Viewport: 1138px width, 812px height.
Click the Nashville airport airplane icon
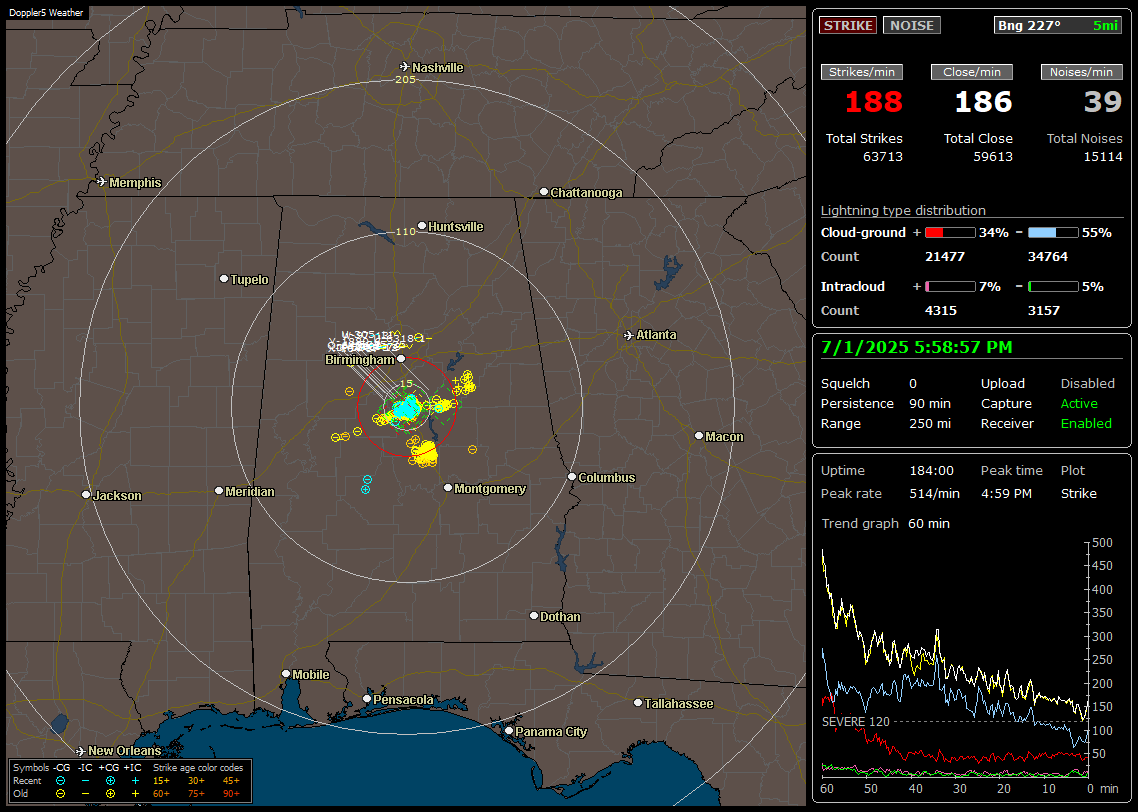pyautogui.click(x=404, y=67)
